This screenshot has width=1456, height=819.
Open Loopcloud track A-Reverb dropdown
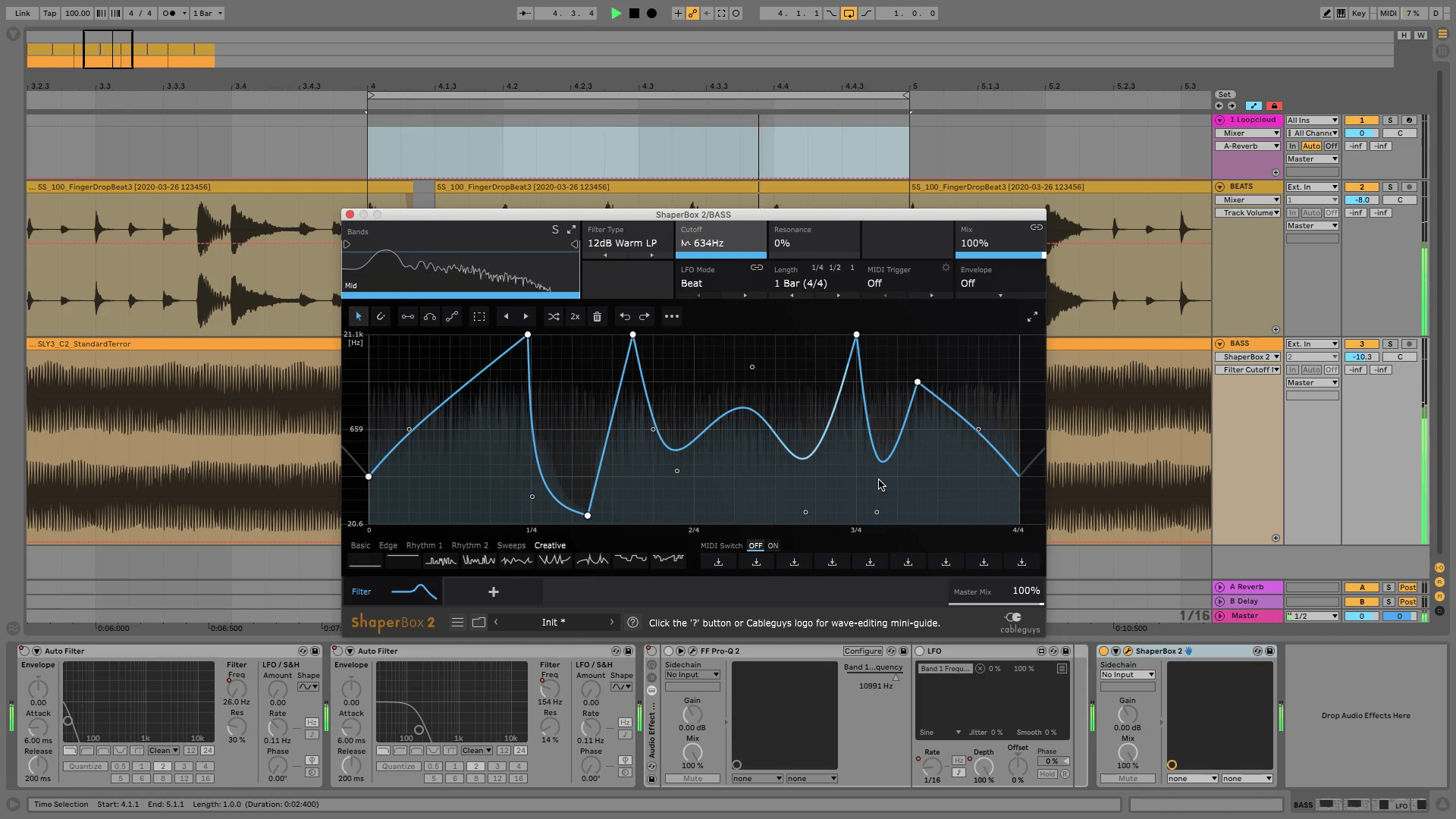point(1247,146)
